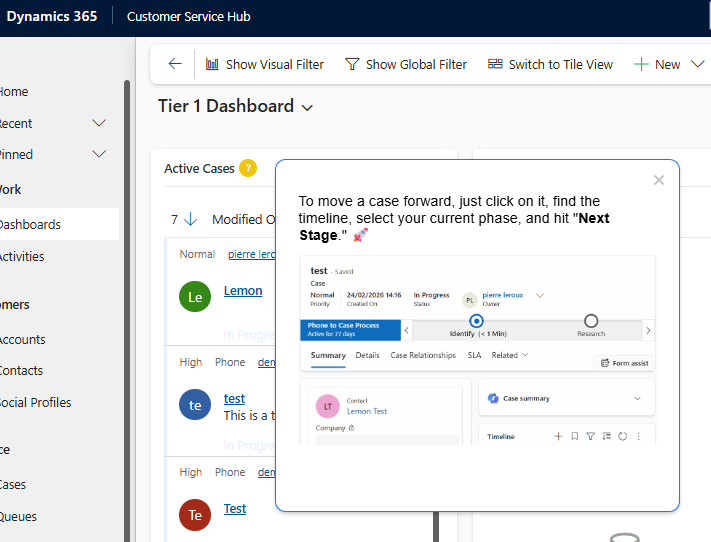Image resolution: width=711 pixels, height=542 pixels.
Task: Click the pierre lero owner link
Action: click(252, 254)
